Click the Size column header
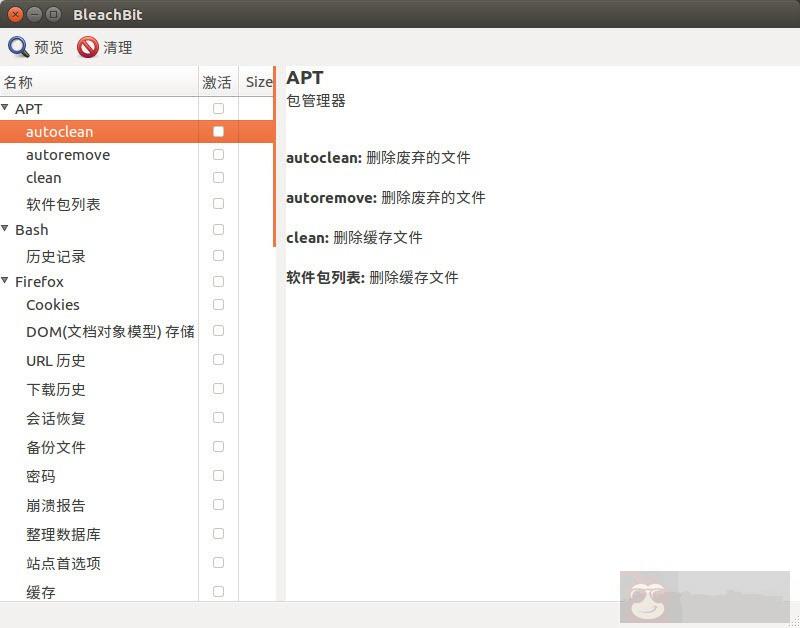Screen dimensions: 800x628 (258, 82)
